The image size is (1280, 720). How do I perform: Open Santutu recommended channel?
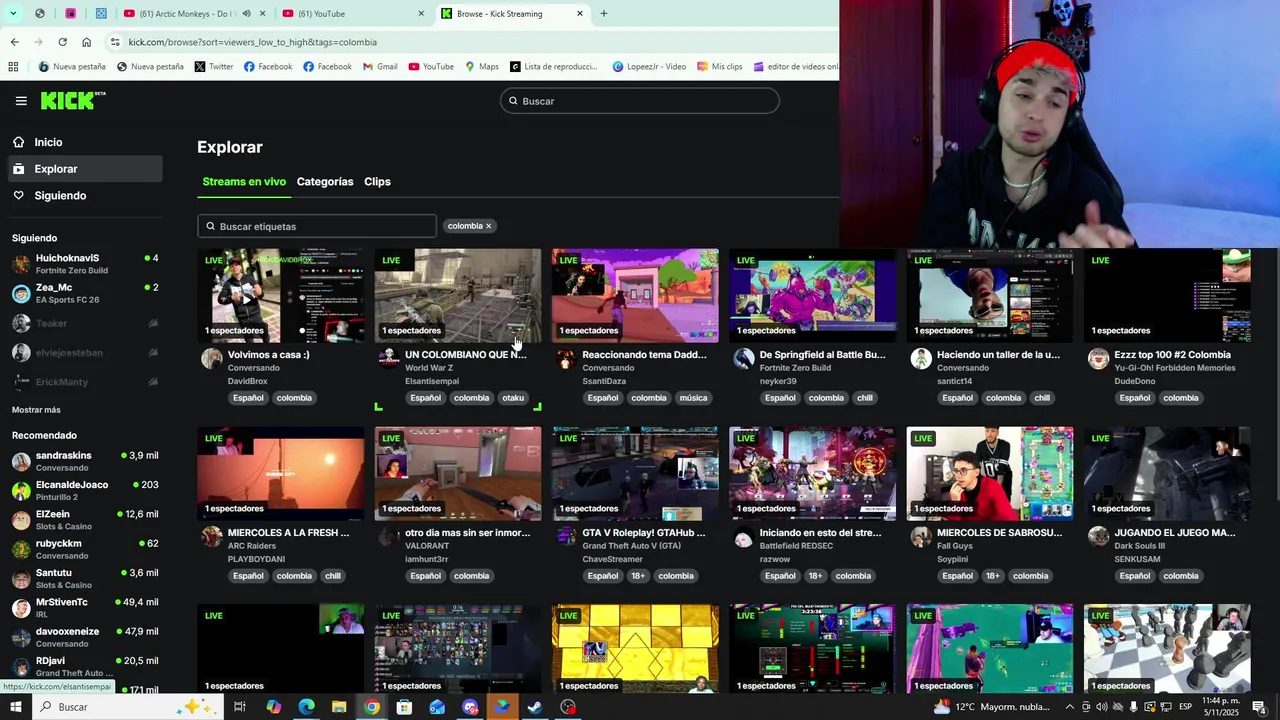[x=85, y=578]
